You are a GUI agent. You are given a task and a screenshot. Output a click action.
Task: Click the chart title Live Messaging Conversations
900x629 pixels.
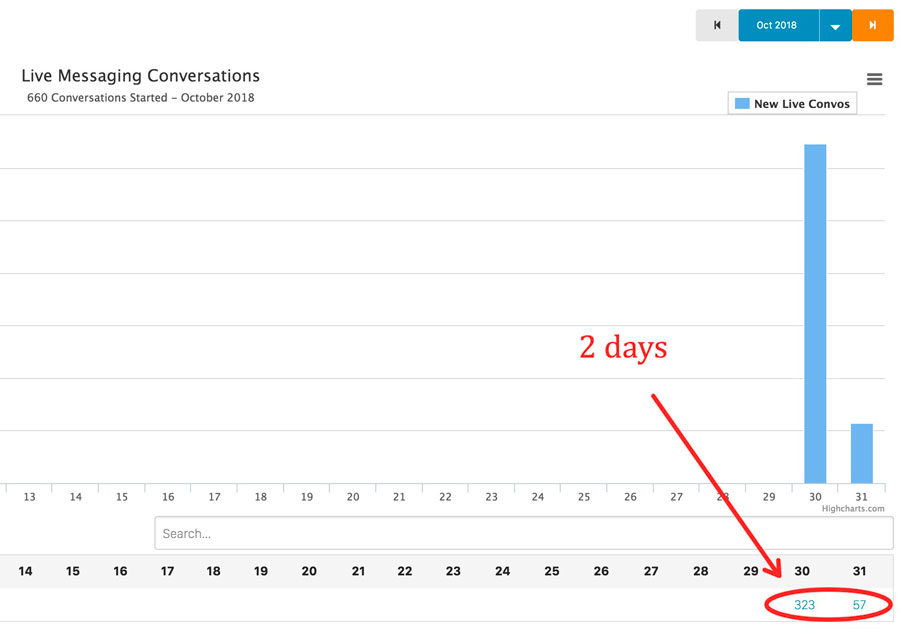(x=140, y=76)
